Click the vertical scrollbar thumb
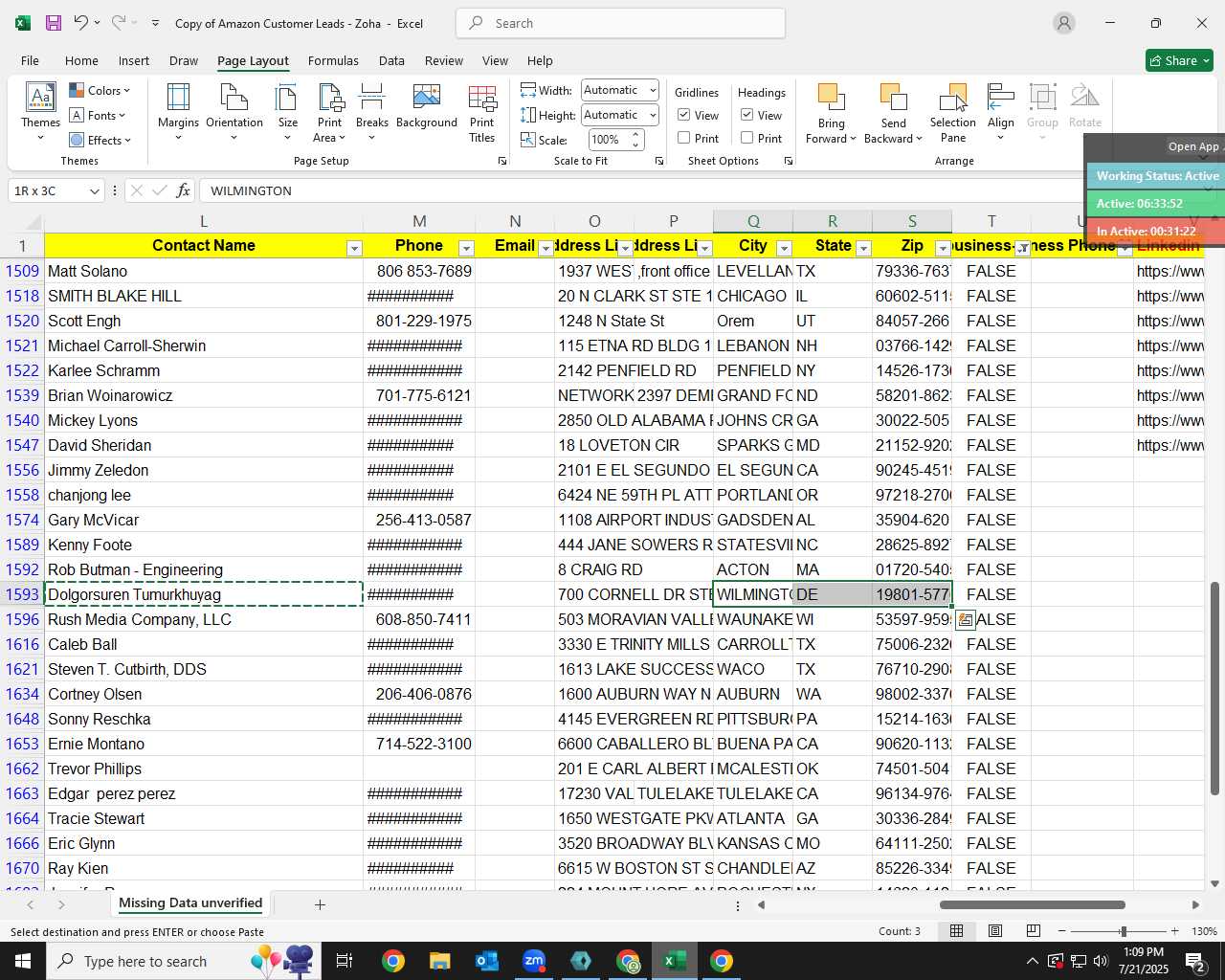The width and height of the screenshot is (1225, 980). point(1215,687)
